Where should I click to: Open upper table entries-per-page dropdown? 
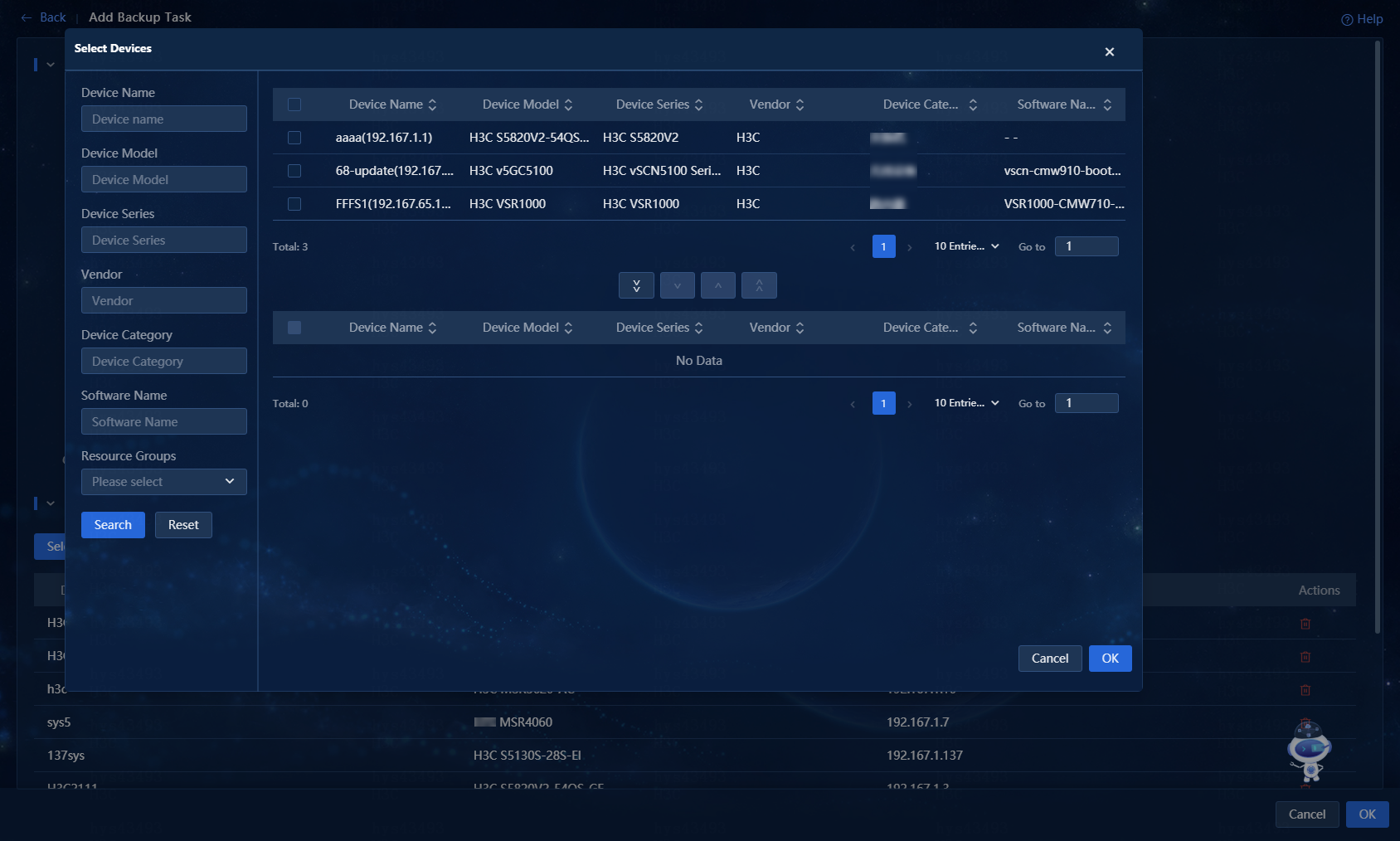pos(967,246)
